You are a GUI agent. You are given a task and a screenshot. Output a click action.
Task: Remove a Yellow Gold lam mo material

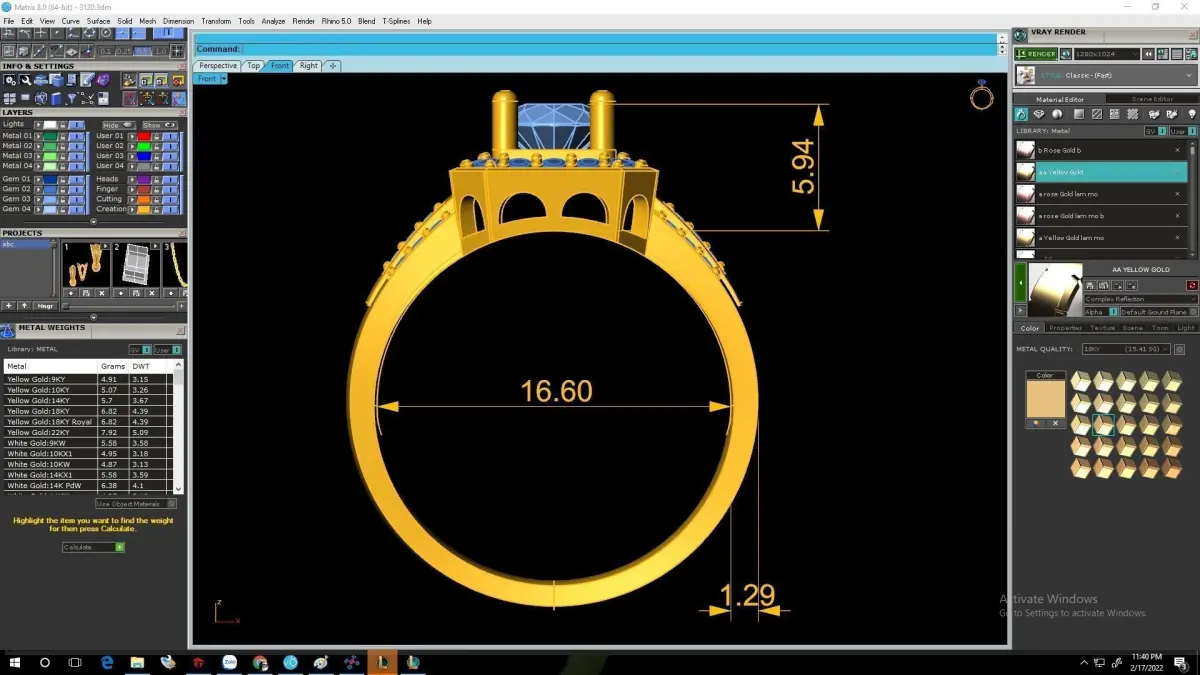(x=1177, y=238)
